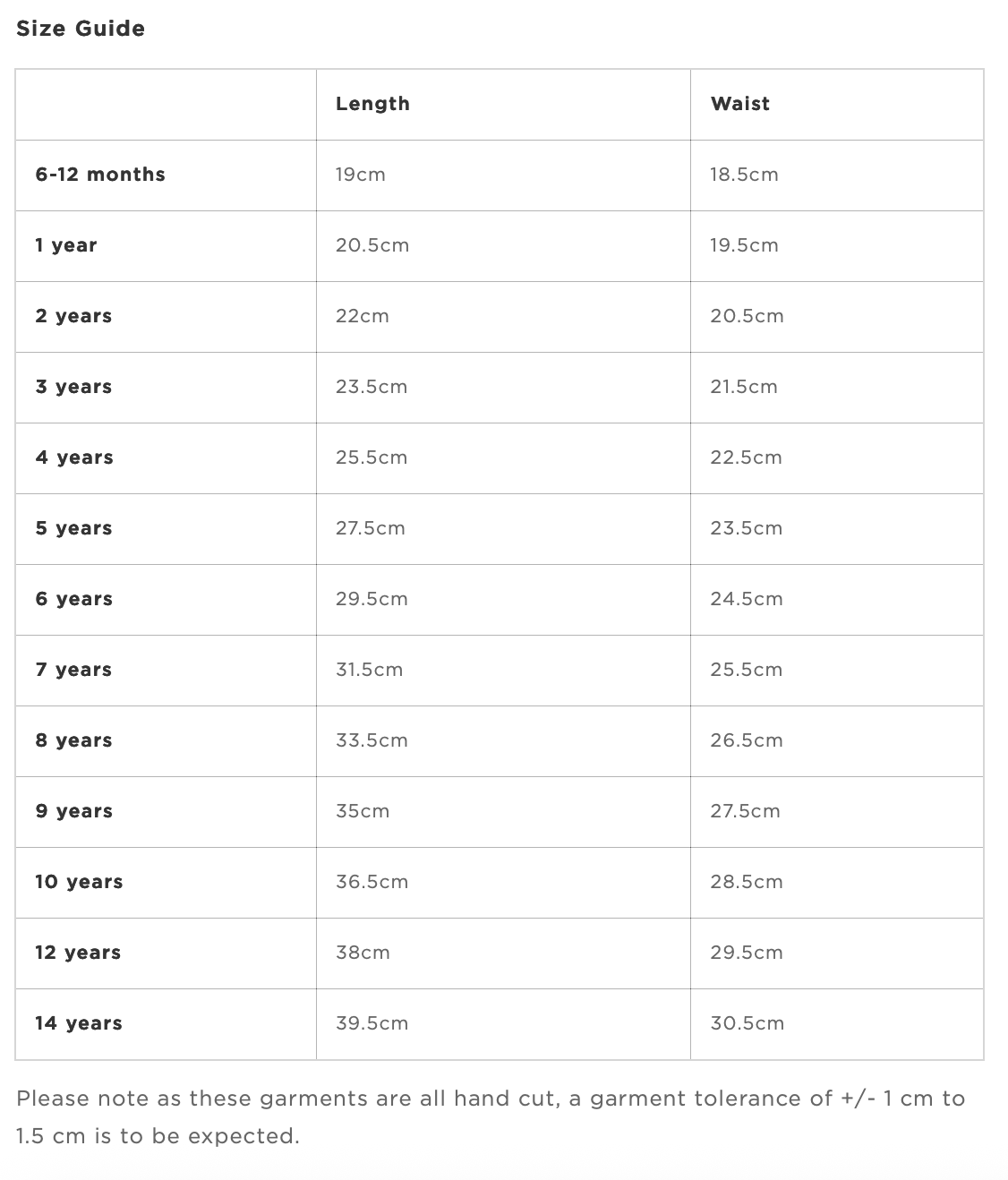Click the garment tolerance note text
This screenshot has width=1008, height=1180.
click(491, 1117)
